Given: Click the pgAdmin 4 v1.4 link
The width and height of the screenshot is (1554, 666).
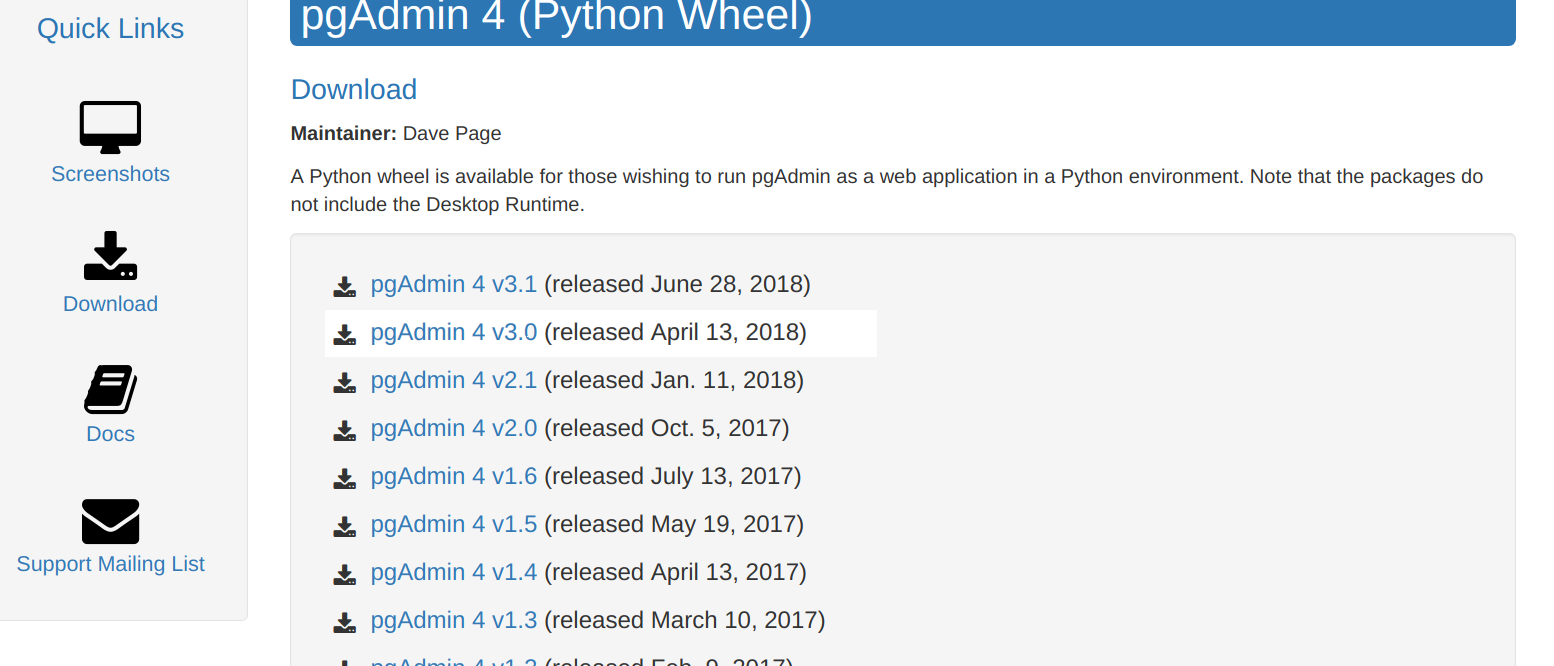Looking at the screenshot, I should [454, 572].
